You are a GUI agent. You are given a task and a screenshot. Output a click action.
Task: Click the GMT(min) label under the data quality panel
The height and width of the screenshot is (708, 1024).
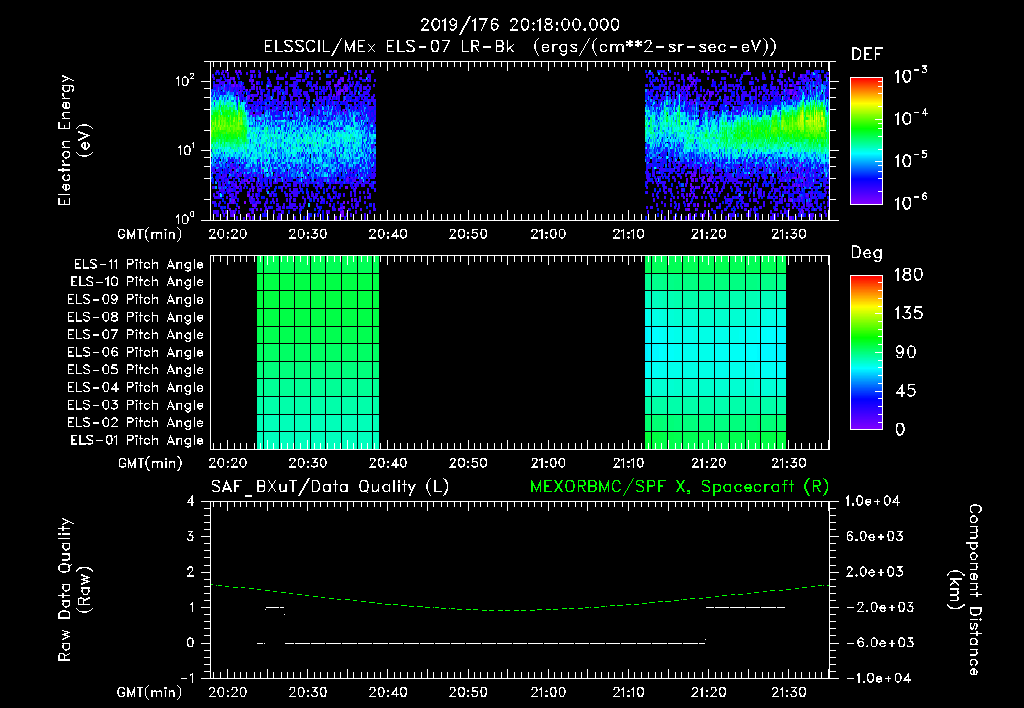(150, 693)
